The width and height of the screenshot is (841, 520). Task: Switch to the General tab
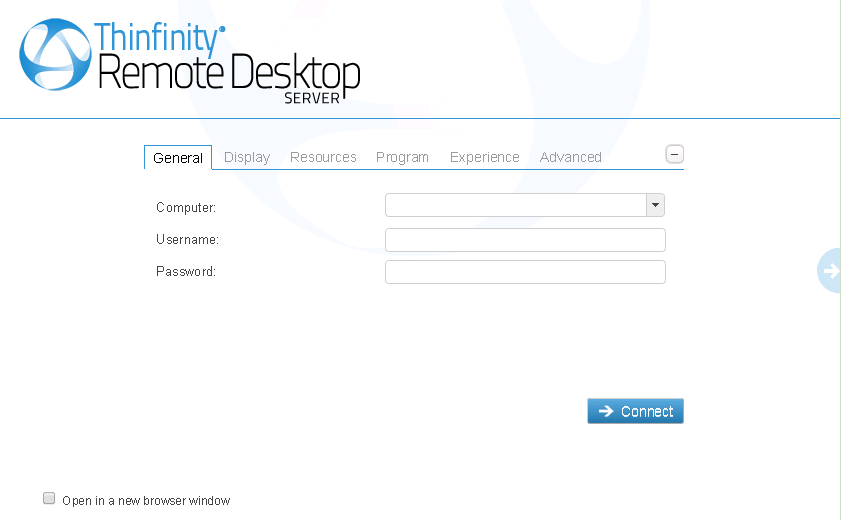pos(178,158)
